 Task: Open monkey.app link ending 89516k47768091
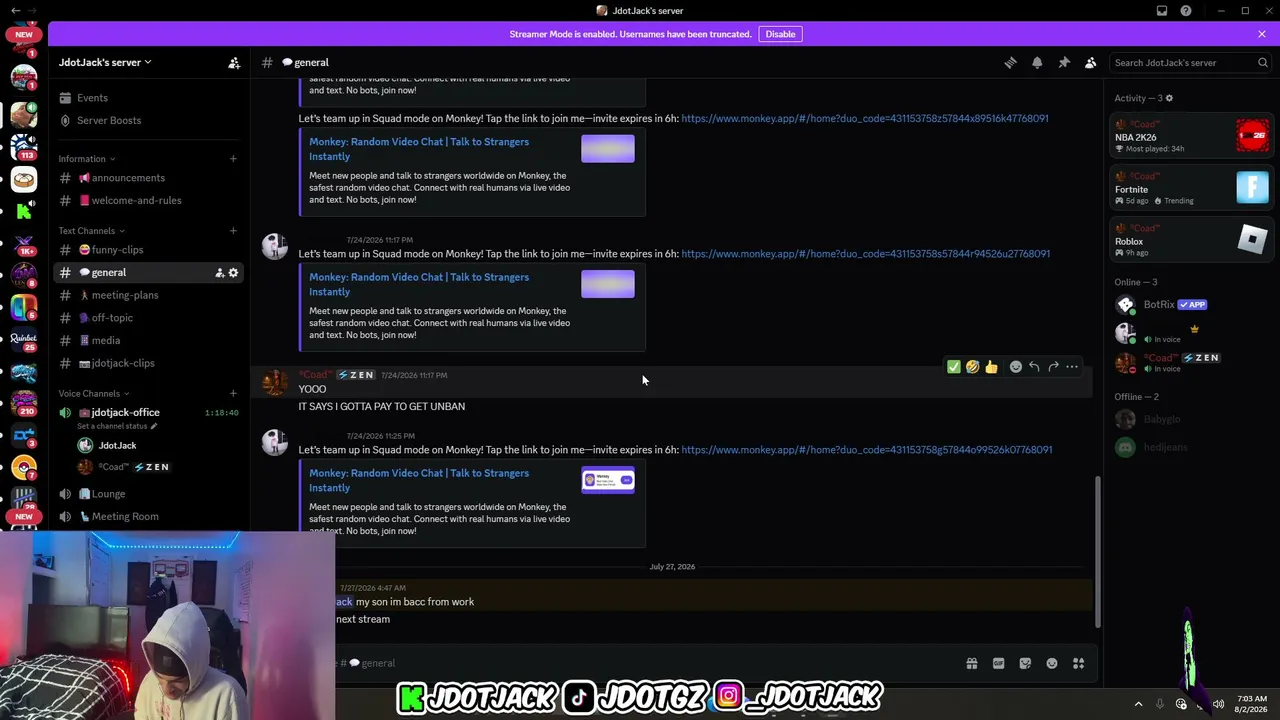pos(865,118)
